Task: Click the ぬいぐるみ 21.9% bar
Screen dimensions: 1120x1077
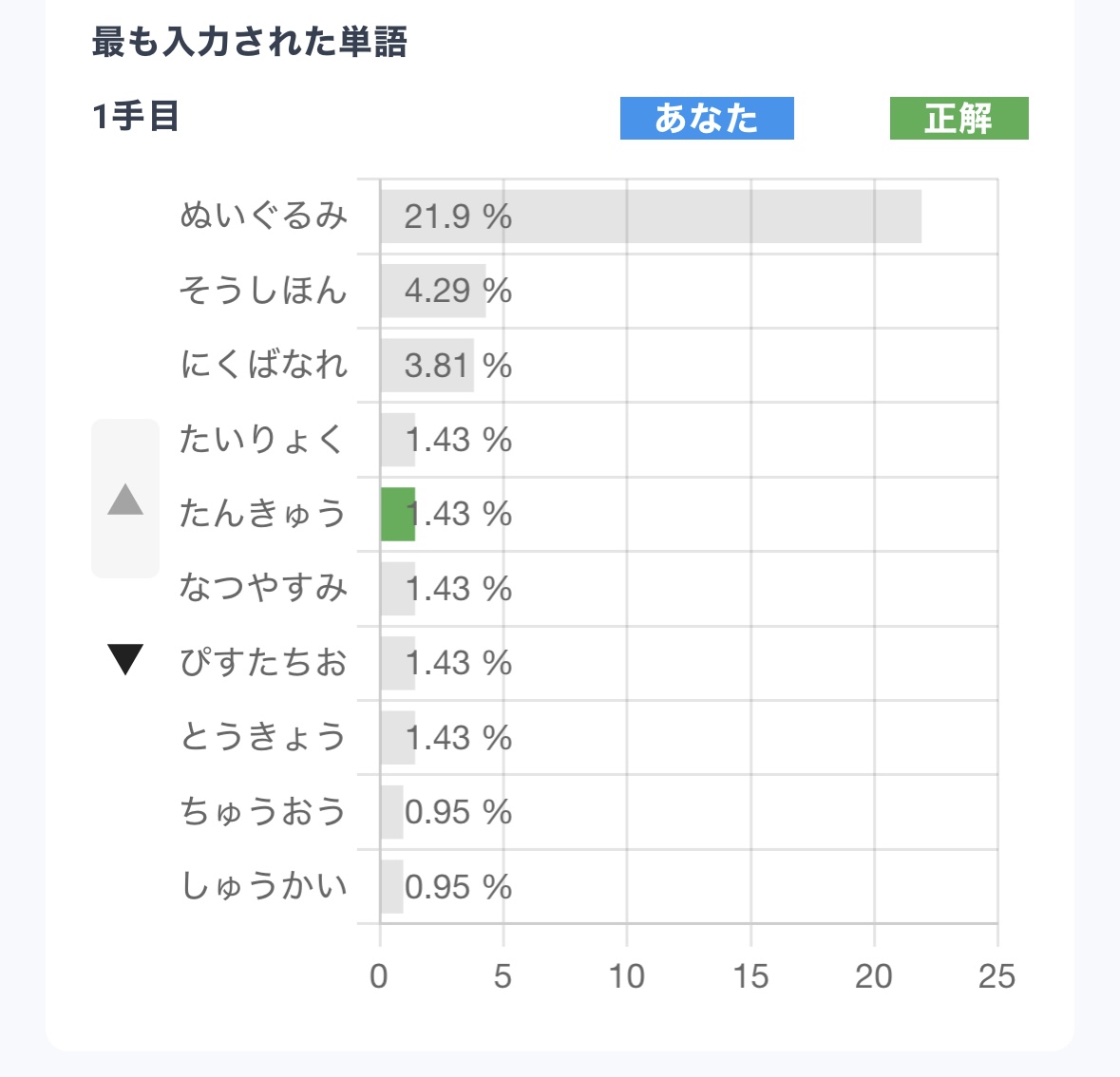Action: coord(651,217)
